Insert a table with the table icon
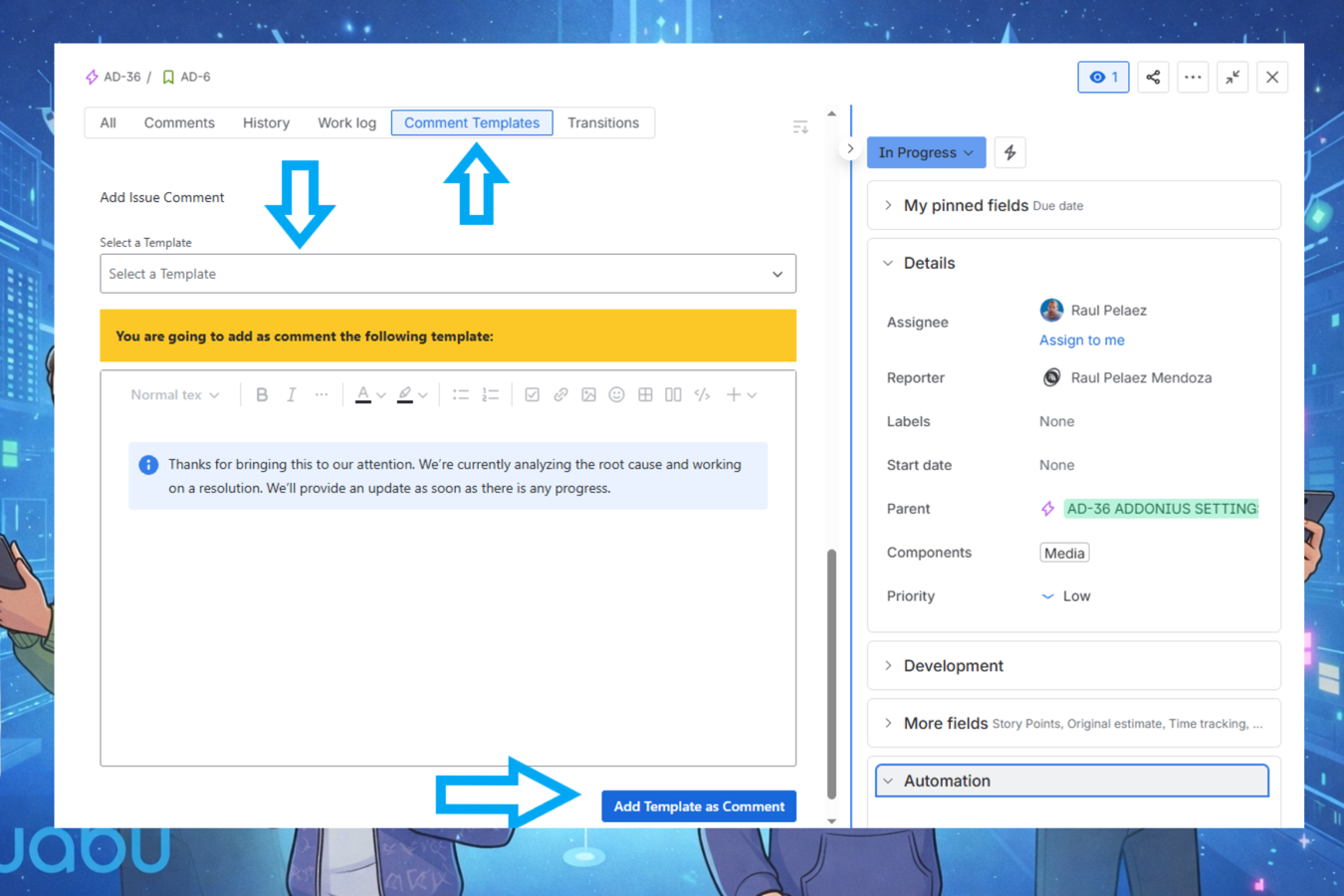Image resolution: width=1344 pixels, height=896 pixels. 645,395
